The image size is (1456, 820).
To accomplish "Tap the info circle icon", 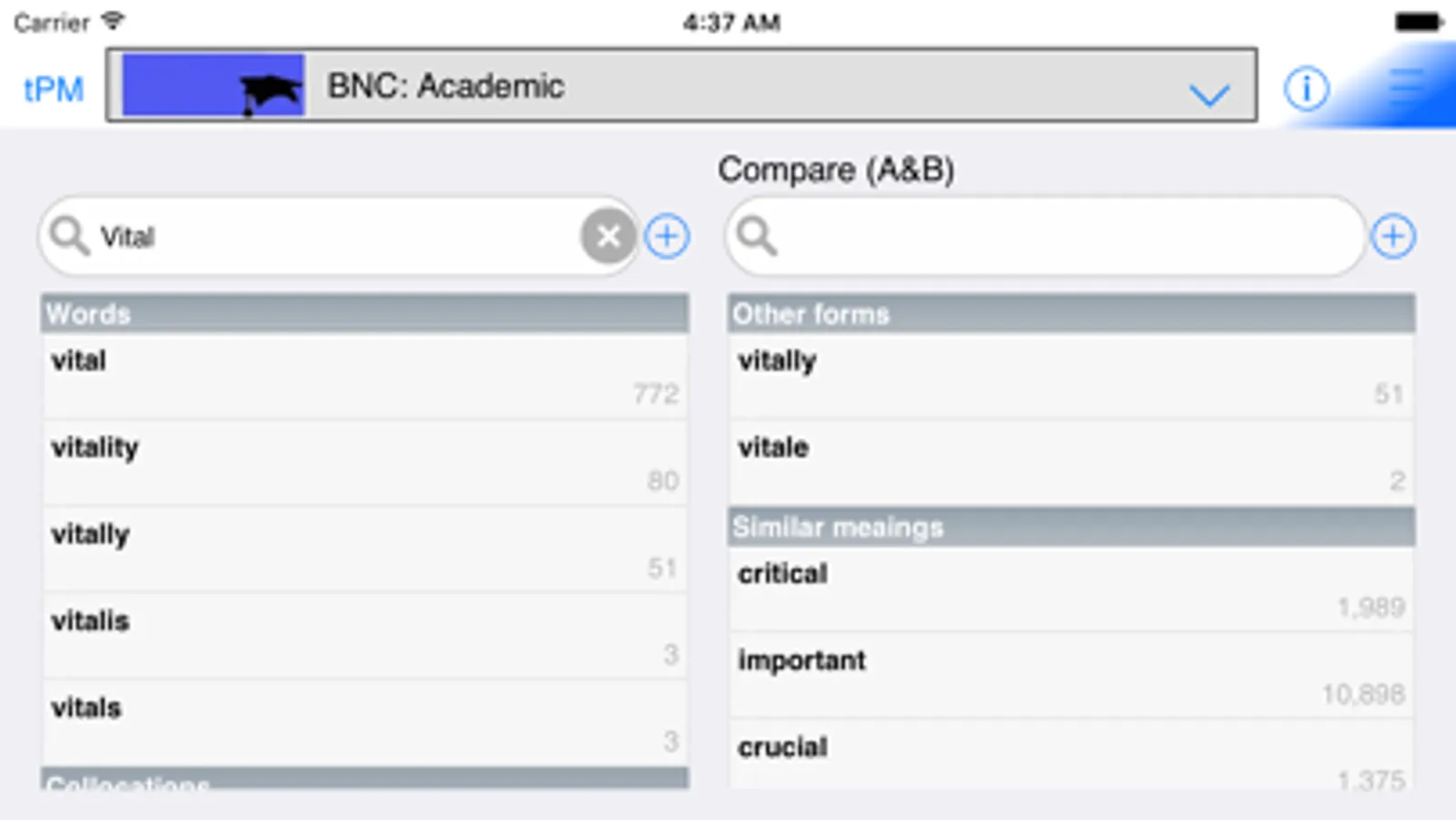I will click(1306, 88).
